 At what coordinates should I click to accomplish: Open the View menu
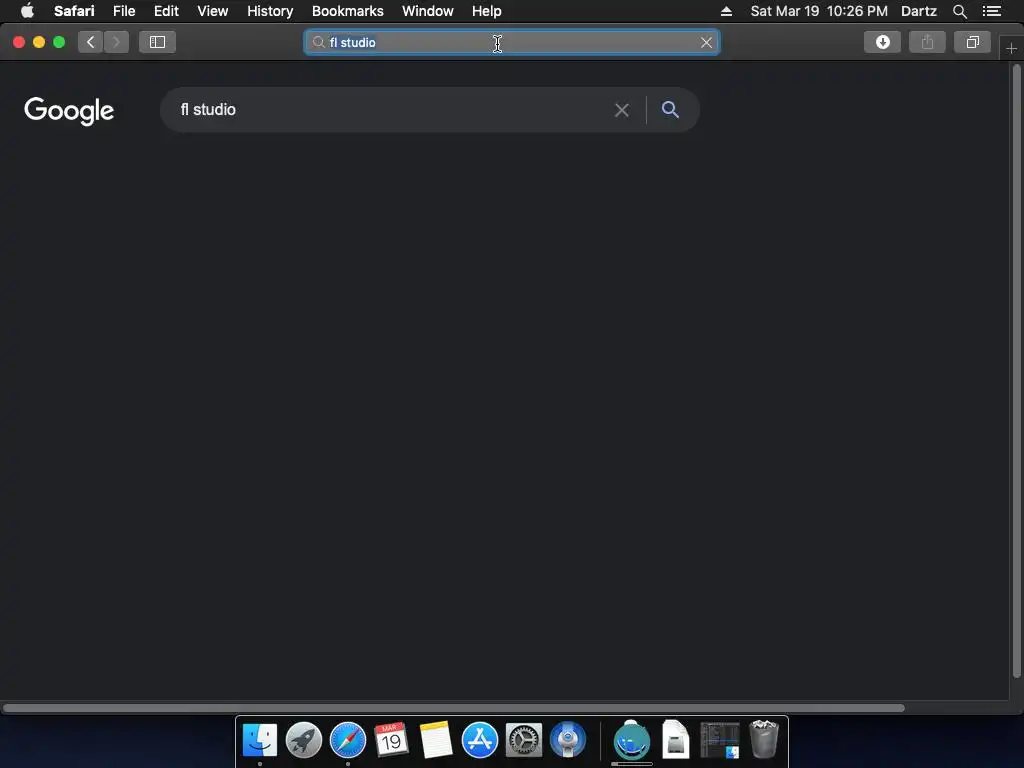point(213,11)
